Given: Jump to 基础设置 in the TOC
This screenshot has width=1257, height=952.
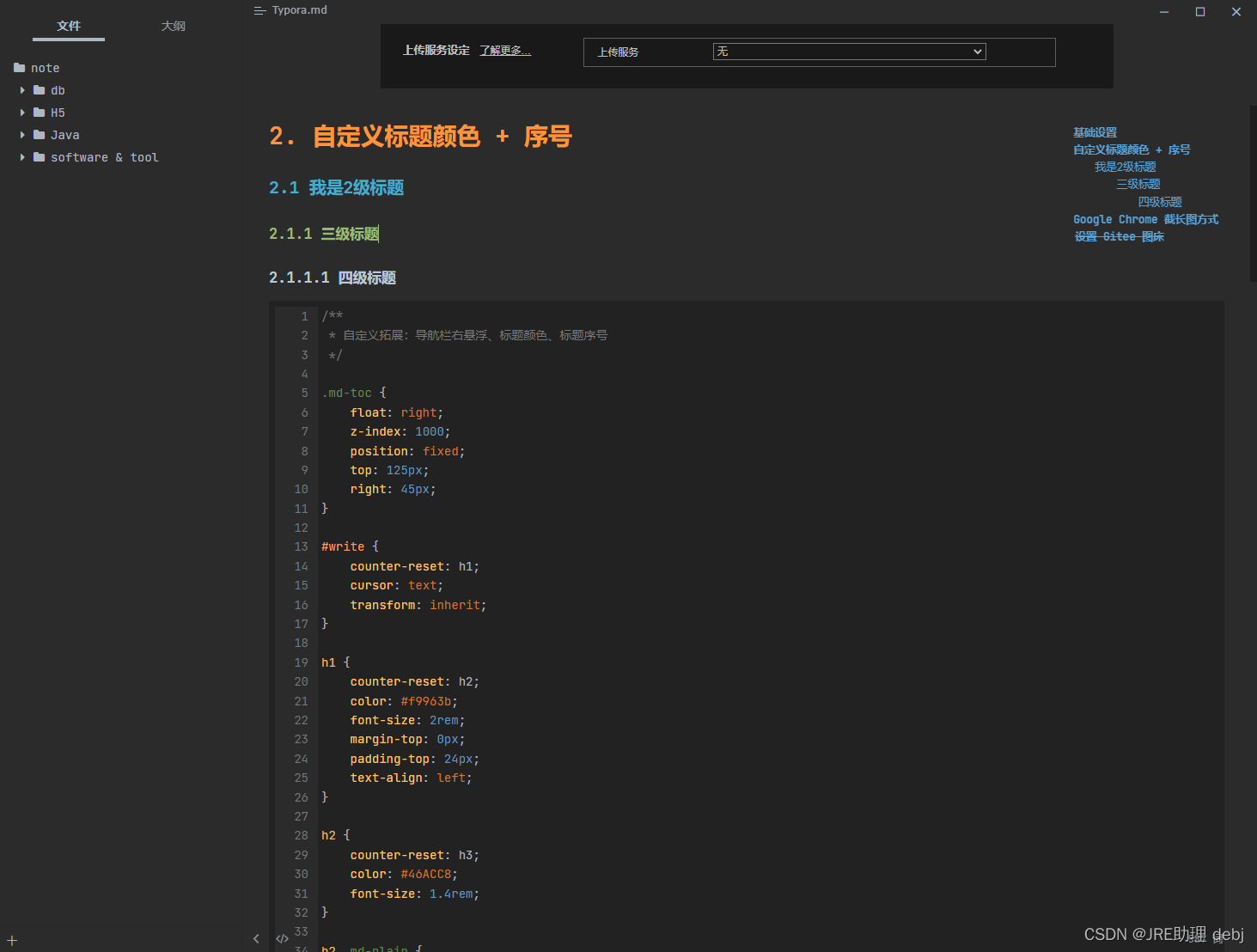Looking at the screenshot, I should 1095,132.
